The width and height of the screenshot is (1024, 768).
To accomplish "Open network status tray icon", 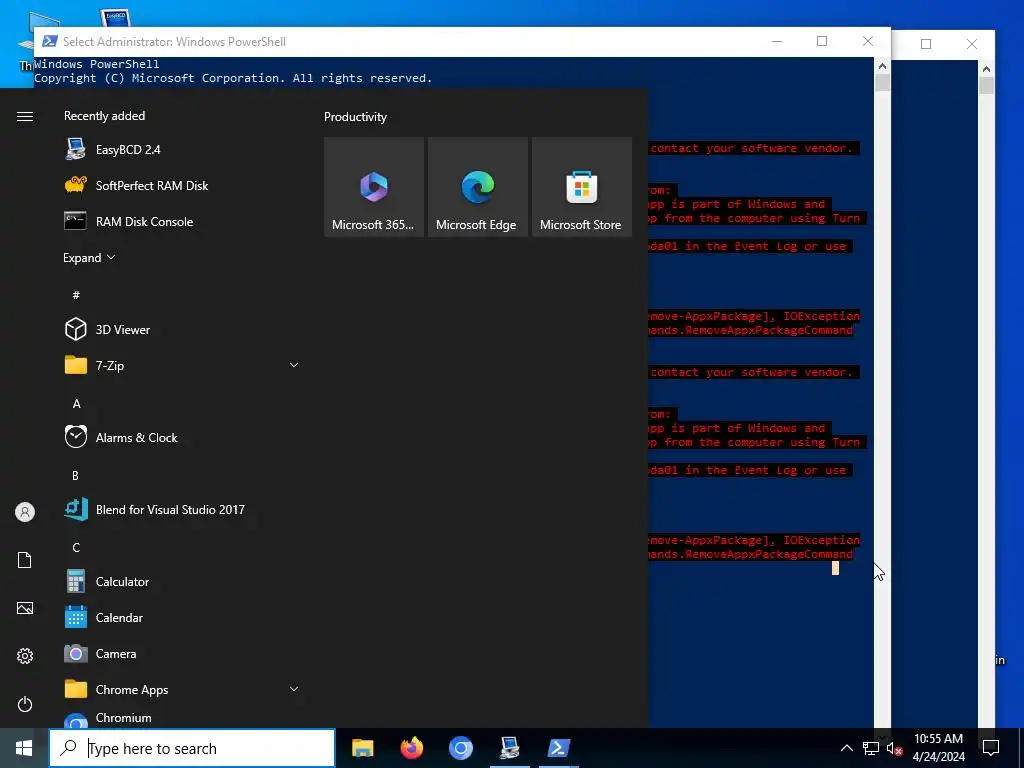I will (x=871, y=748).
